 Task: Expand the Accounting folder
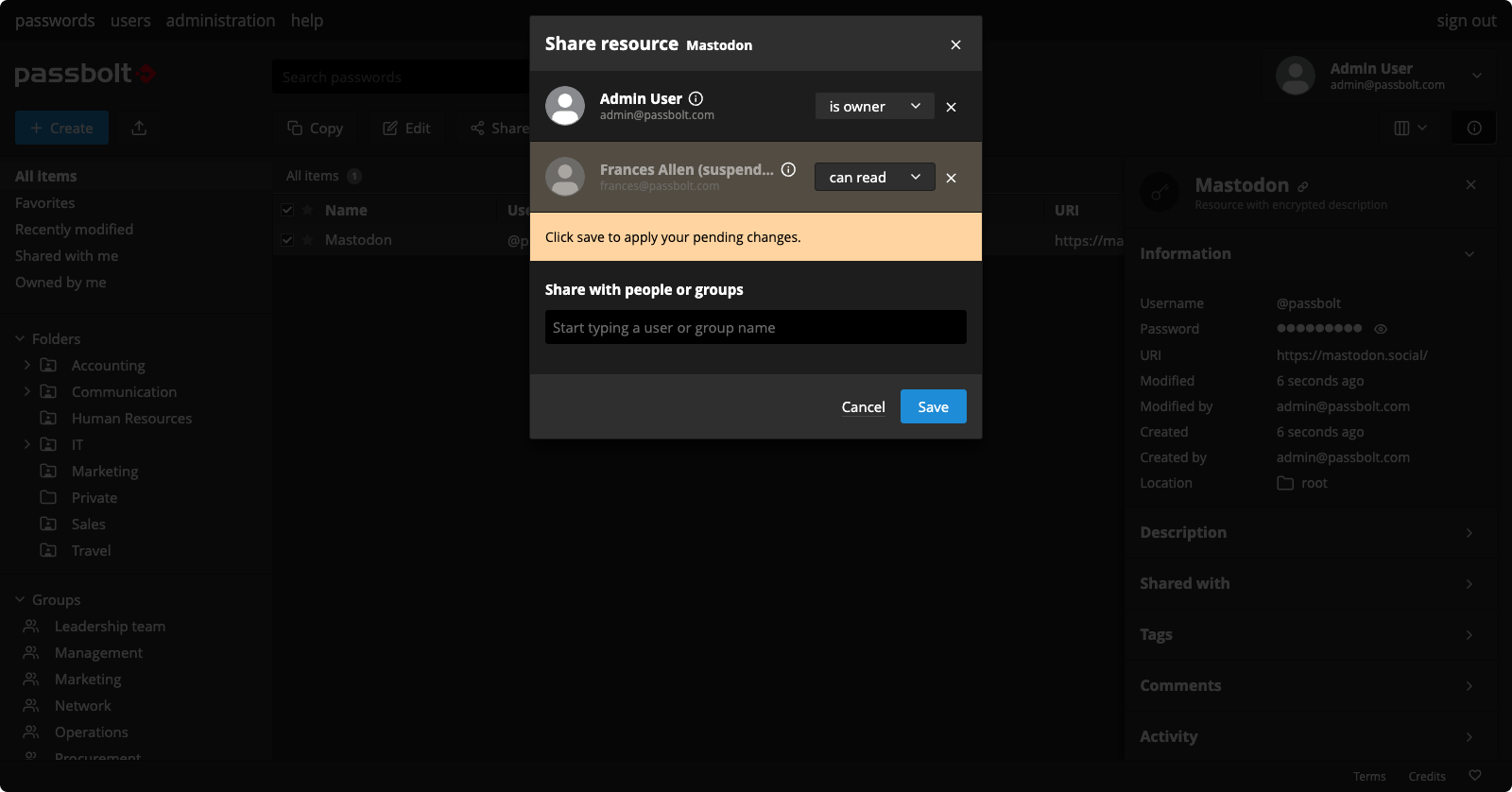point(26,365)
